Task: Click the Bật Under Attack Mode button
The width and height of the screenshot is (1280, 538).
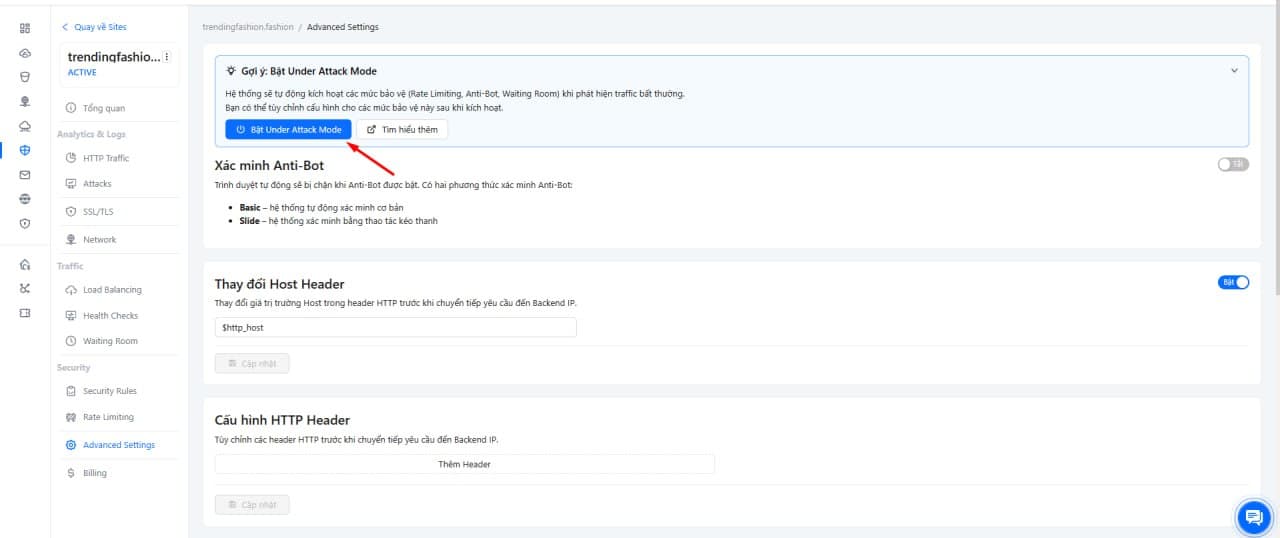Action: pos(288,129)
